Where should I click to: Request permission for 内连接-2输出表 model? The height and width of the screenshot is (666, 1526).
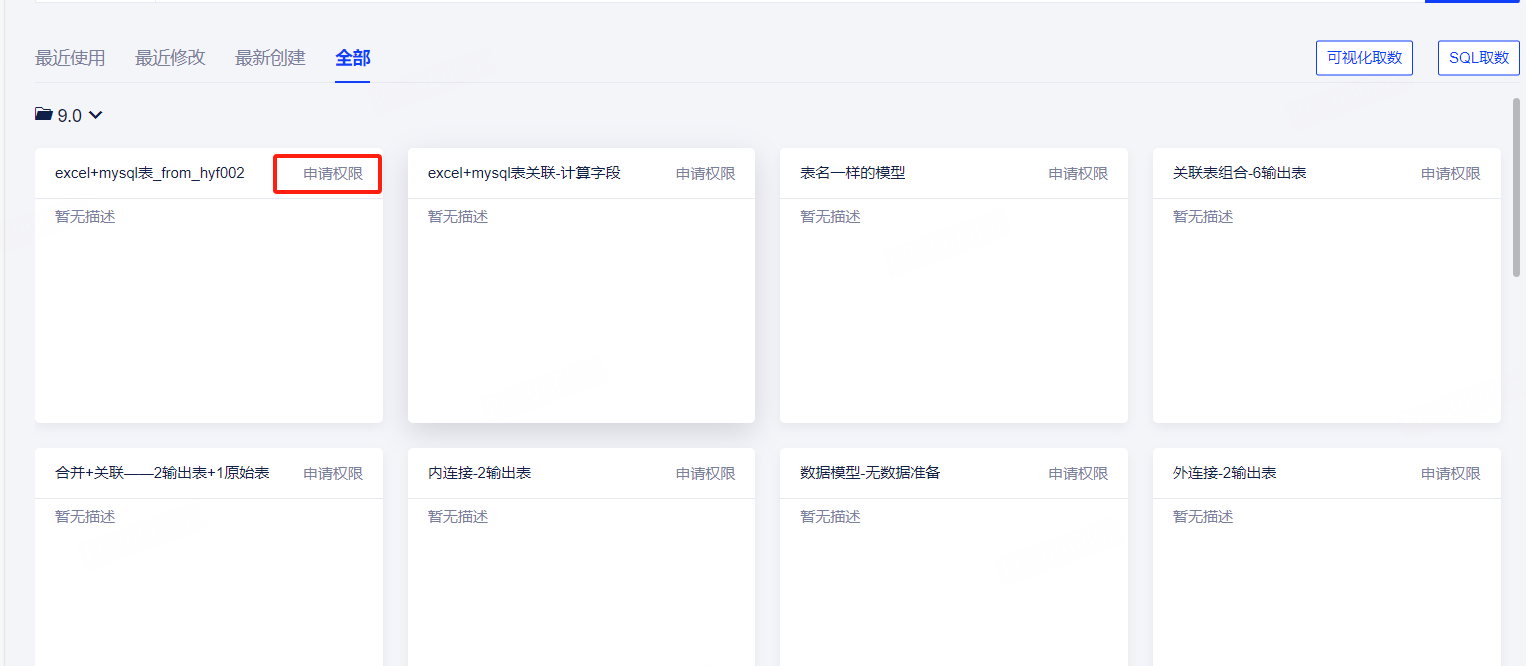pyautogui.click(x=705, y=474)
